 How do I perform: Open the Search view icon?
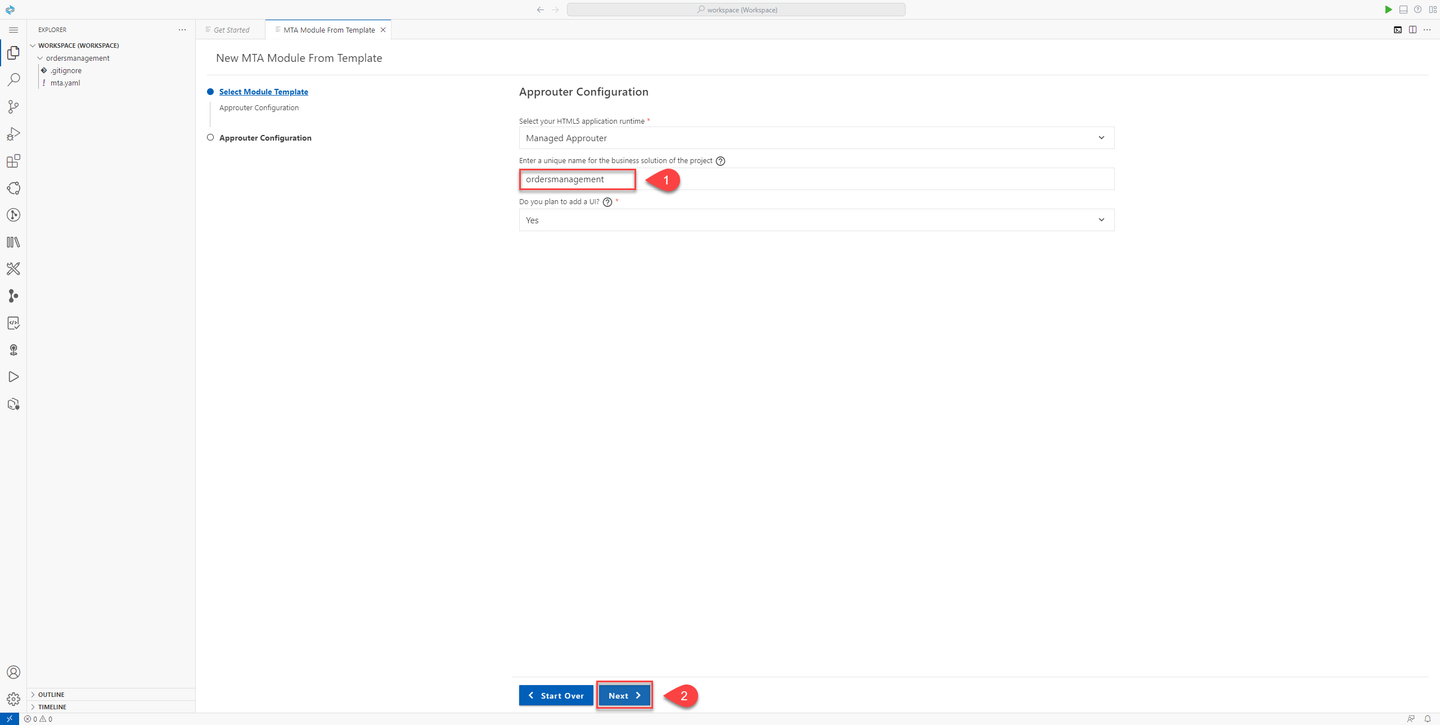click(x=13, y=80)
